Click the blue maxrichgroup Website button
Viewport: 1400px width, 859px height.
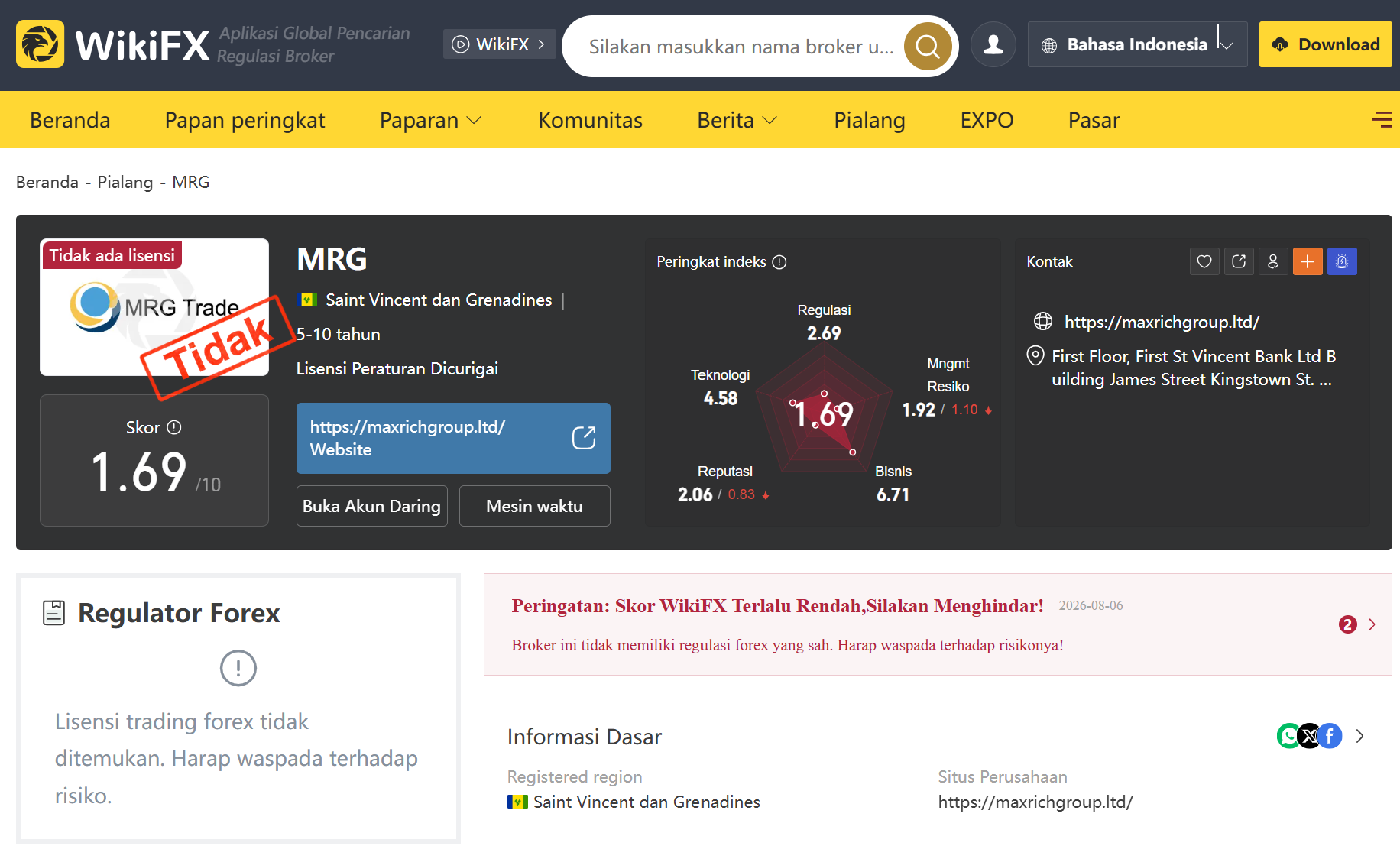click(453, 438)
